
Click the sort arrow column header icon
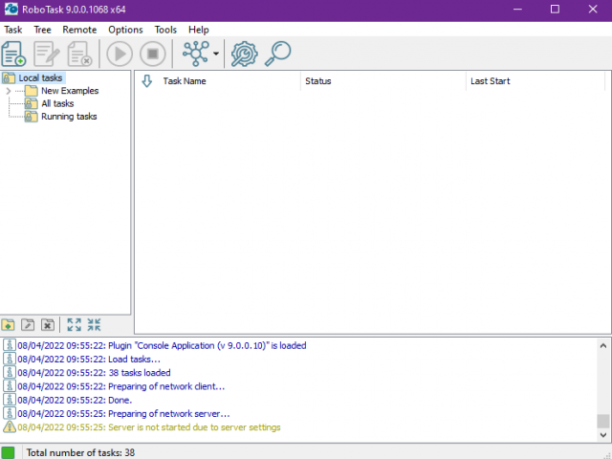(x=147, y=81)
